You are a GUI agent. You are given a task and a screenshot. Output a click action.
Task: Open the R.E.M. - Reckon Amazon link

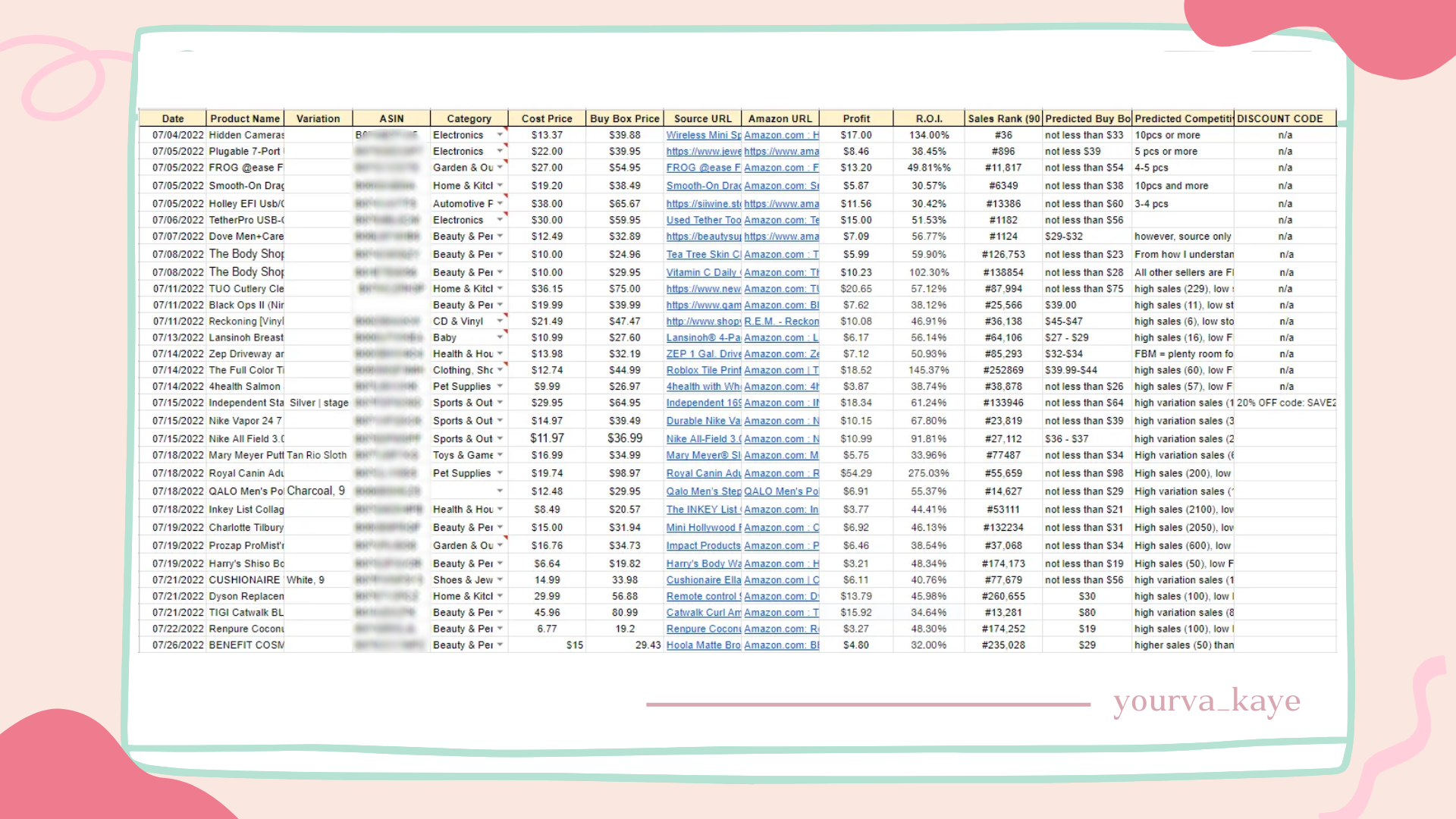pos(782,322)
